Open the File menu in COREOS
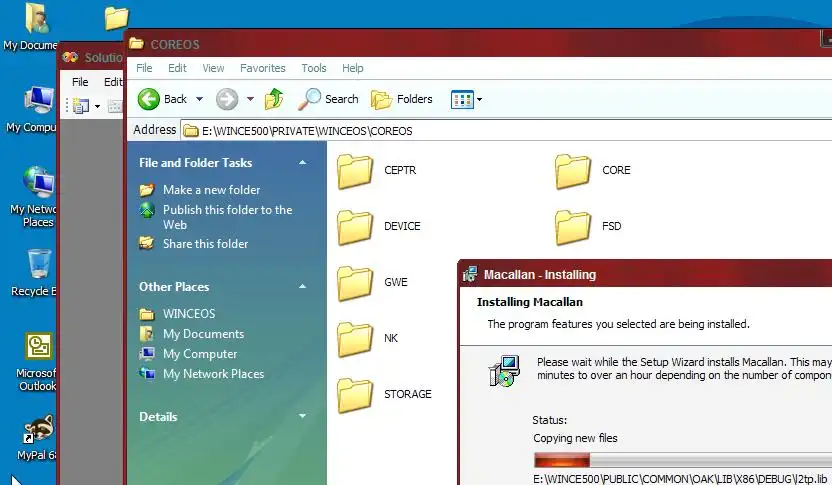 pyautogui.click(x=144, y=68)
